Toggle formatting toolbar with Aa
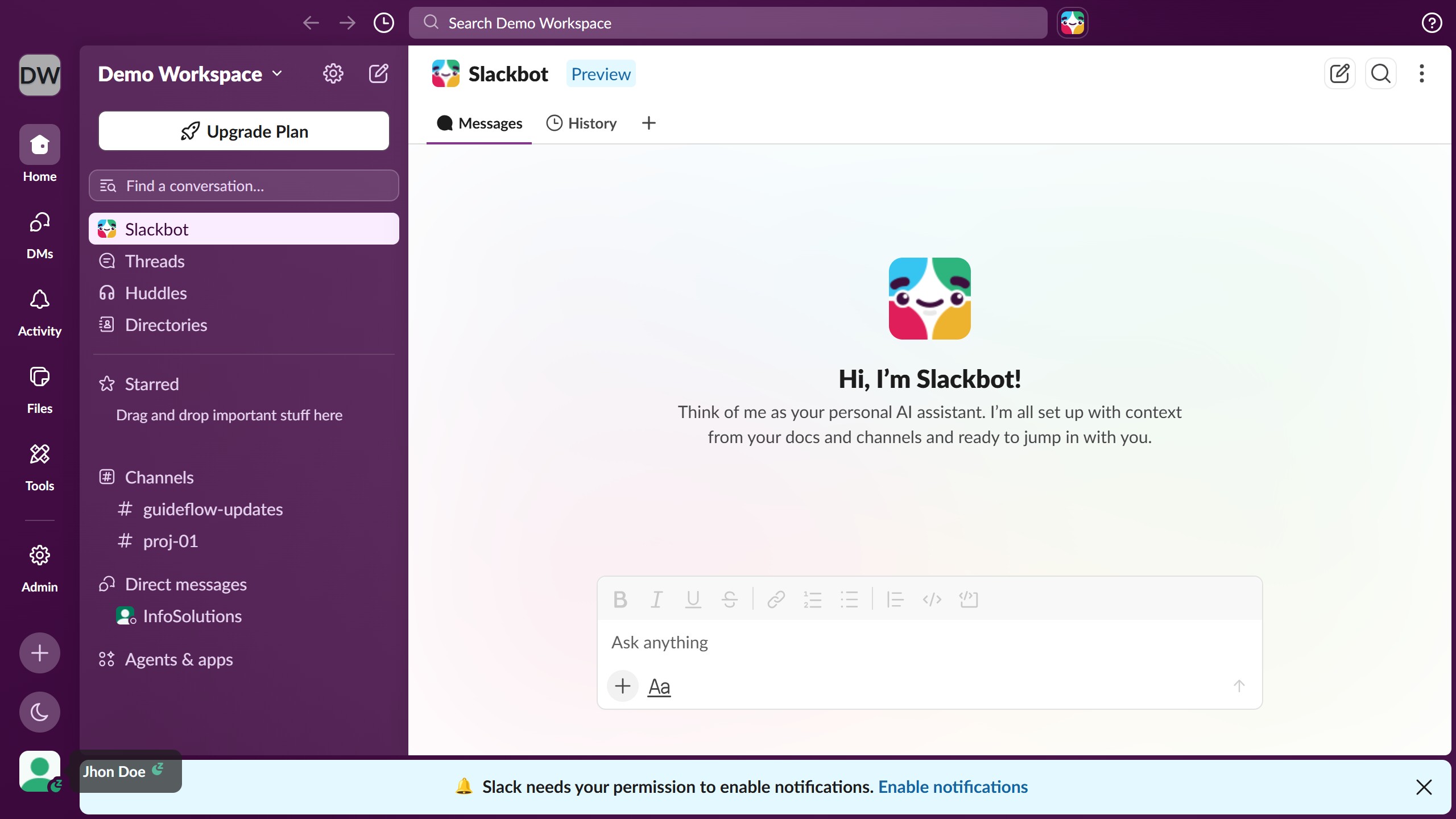Viewport: 1456px width, 819px height. coord(659,687)
